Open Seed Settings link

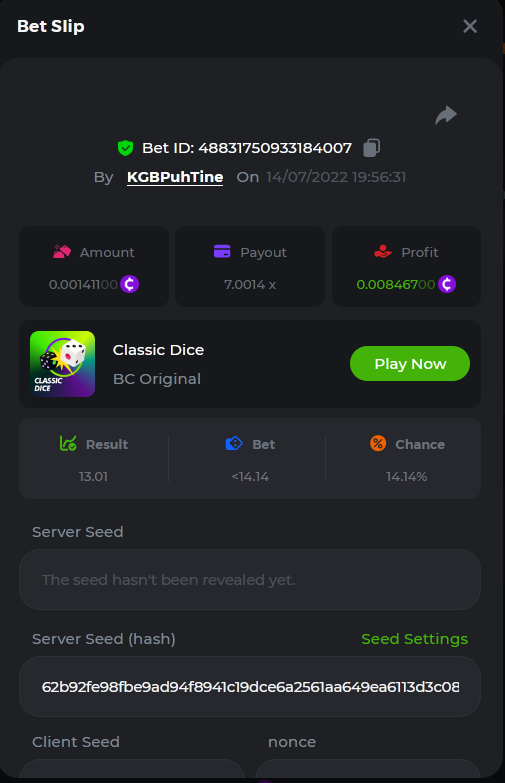[415, 639]
